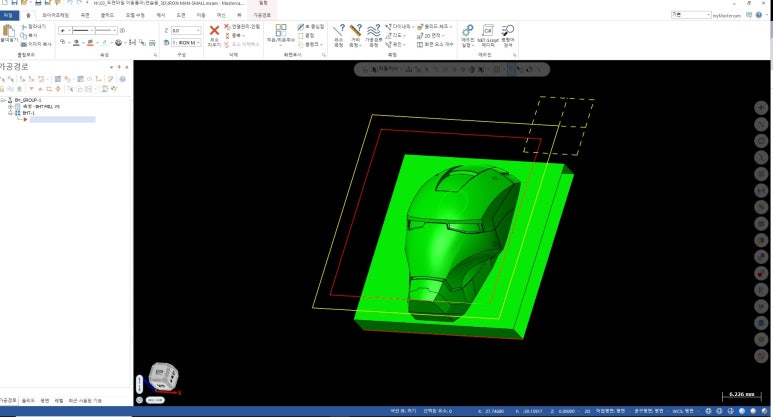Click the blue Help question icon at top right
The width and height of the screenshot is (773, 417).
(759, 15)
